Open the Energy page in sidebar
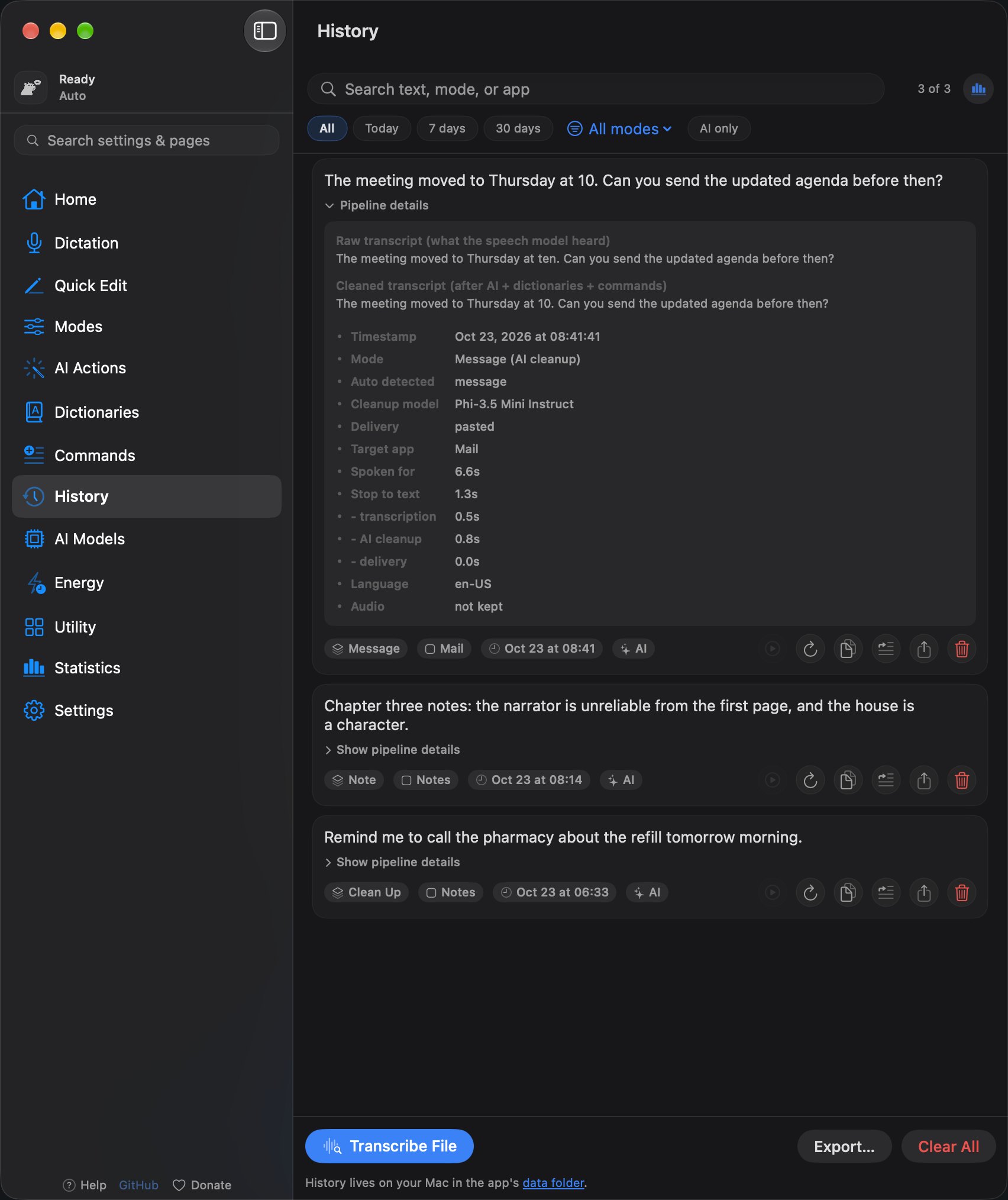This screenshot has height=1200, width=1008. click(x=147, y=583)
